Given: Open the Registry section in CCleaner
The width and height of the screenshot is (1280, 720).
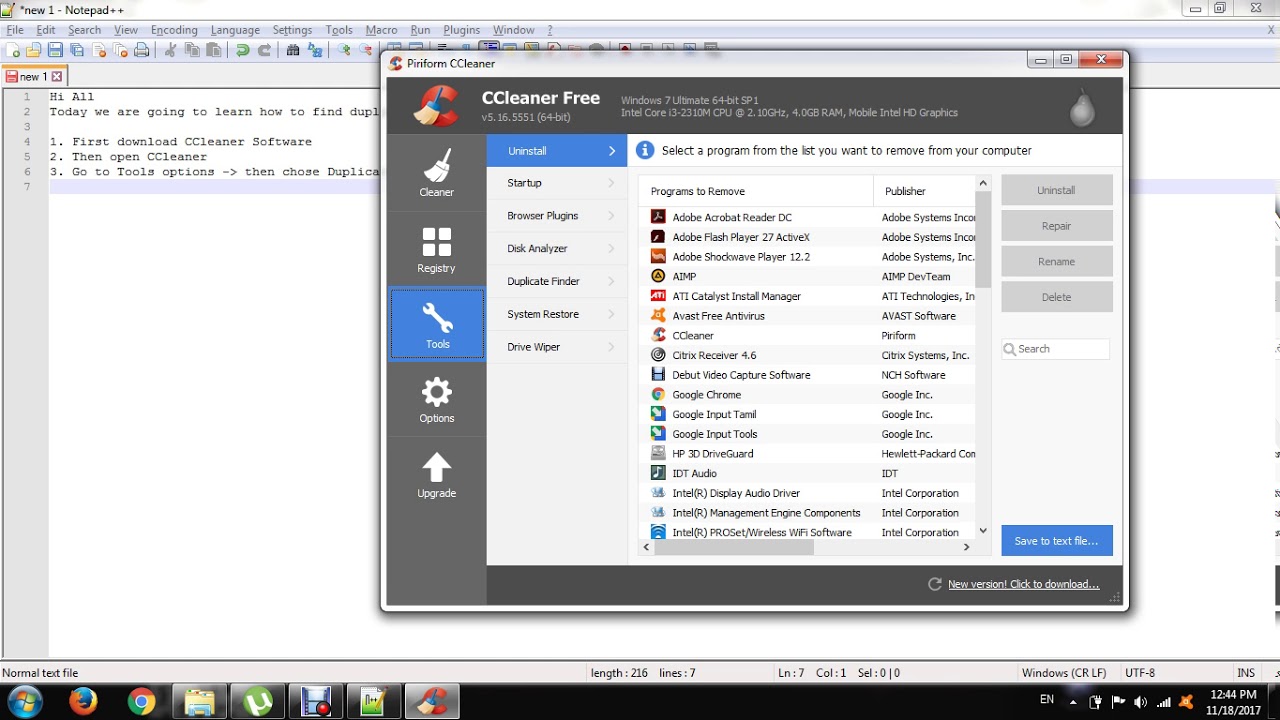Looking at the screenshot, I should tap(436, 249).
